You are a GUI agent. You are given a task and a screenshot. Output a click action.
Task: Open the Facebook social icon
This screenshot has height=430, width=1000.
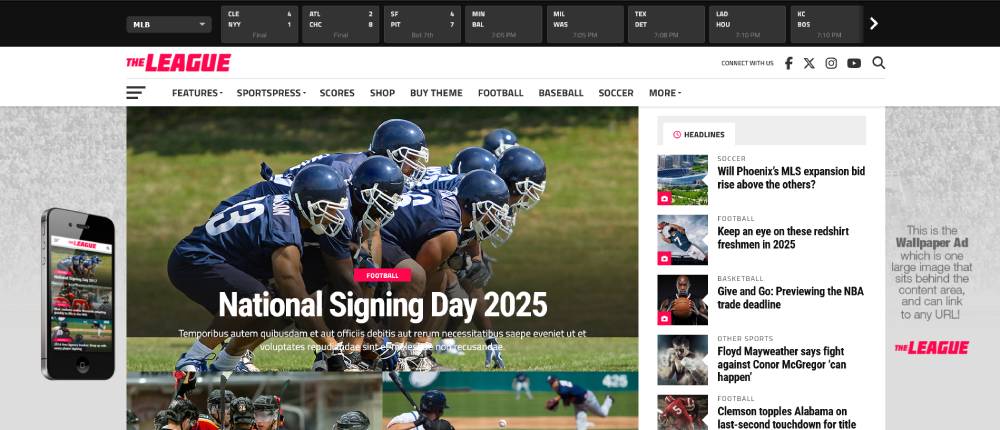[x=788, y=63]
